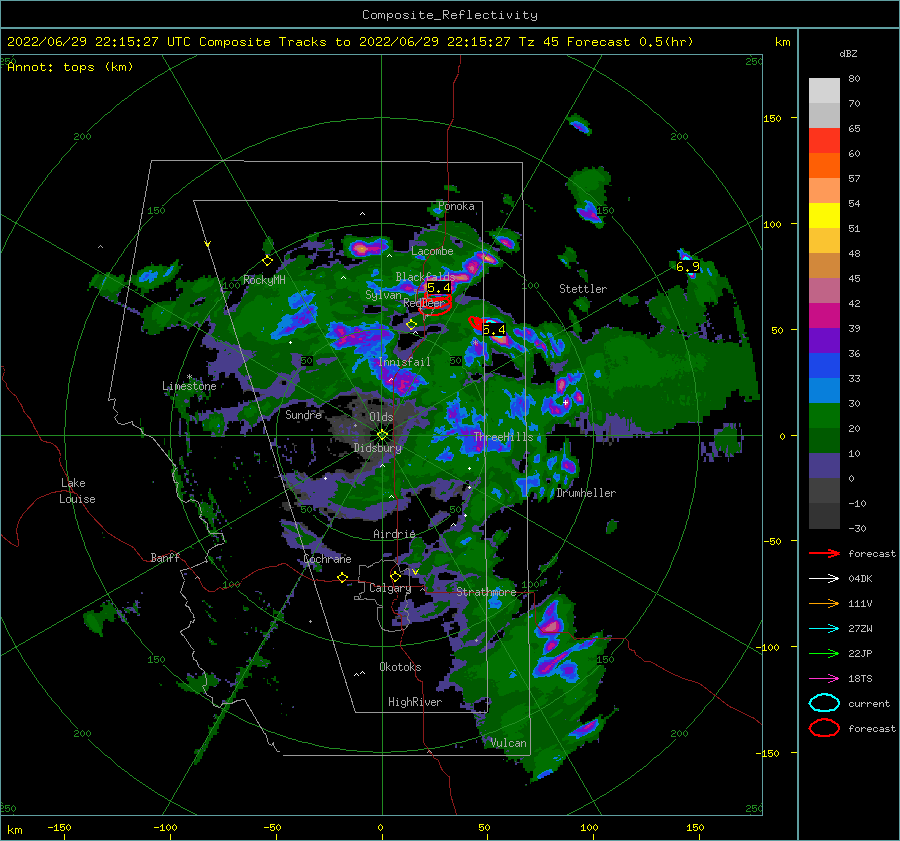Click the Vulcan town label
The height and width of the screenshot is (841, 900).
[509, 743]
